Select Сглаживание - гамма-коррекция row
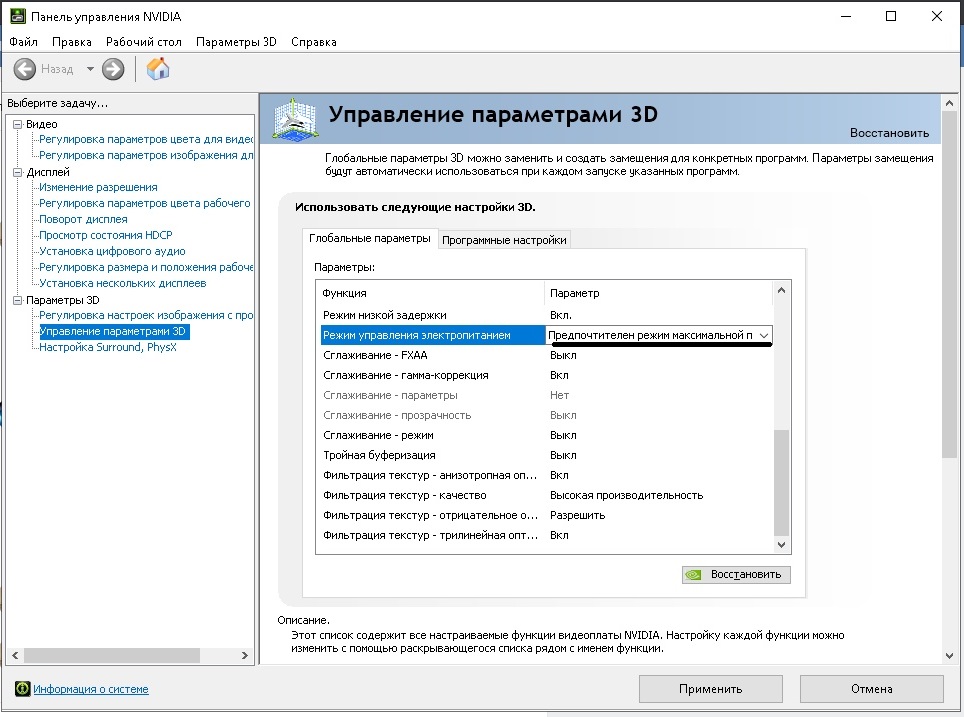Image resolution: width=964 pixels, height=717 pixels. click(x=546, y=375)
